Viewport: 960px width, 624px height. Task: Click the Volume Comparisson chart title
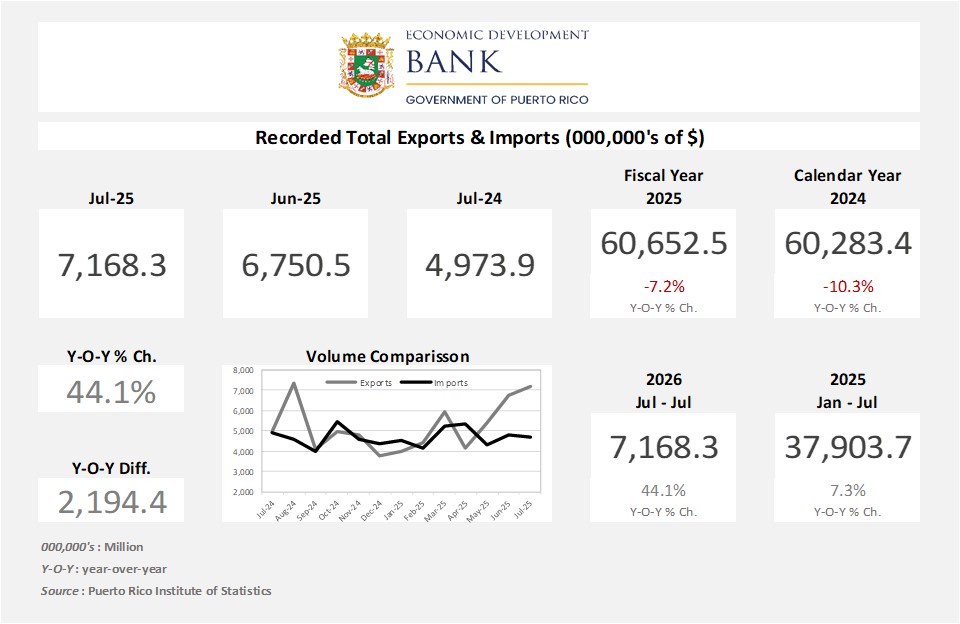387,356
